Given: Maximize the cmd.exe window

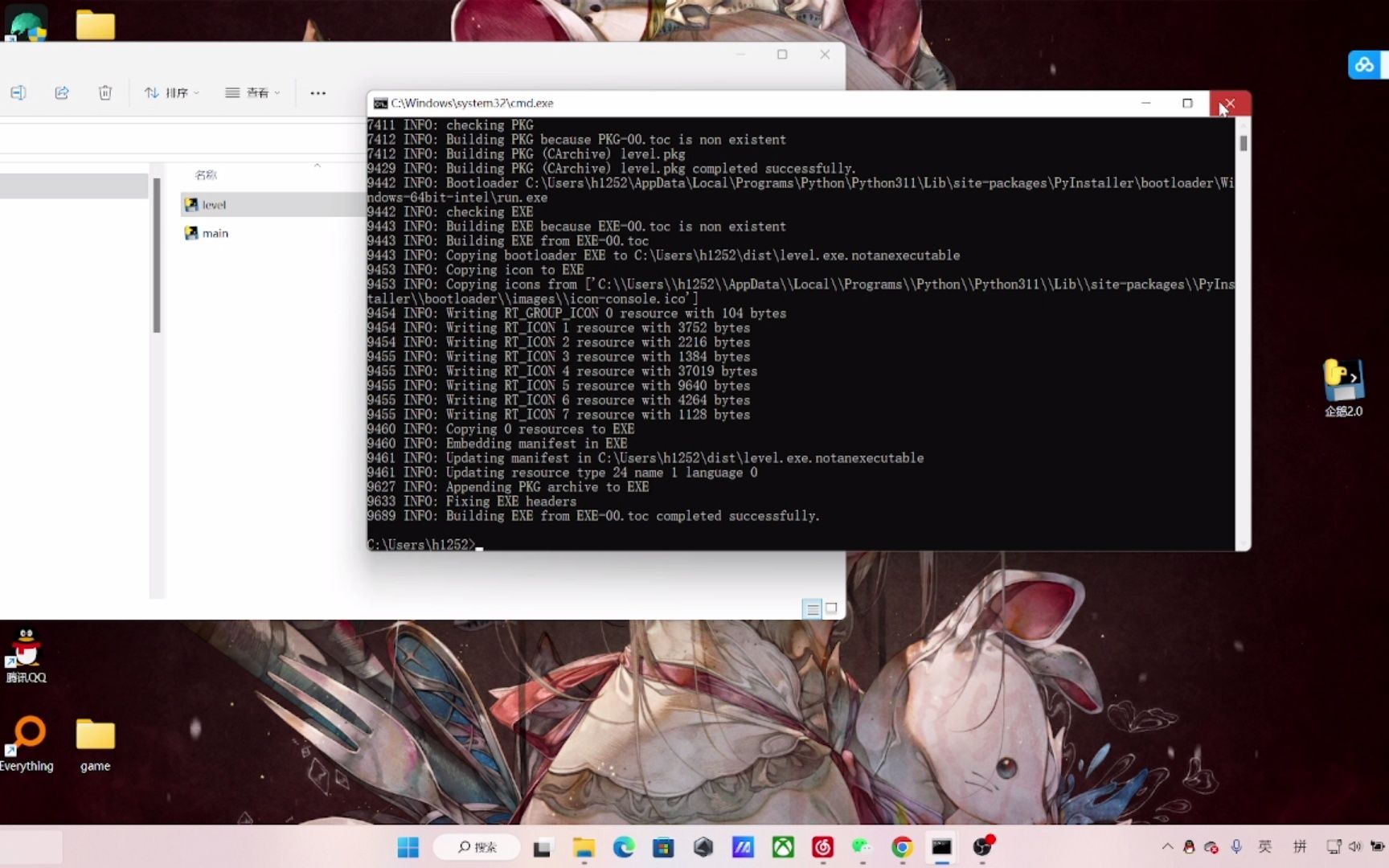Looking at the screenshot, I should click(1187, 103).
